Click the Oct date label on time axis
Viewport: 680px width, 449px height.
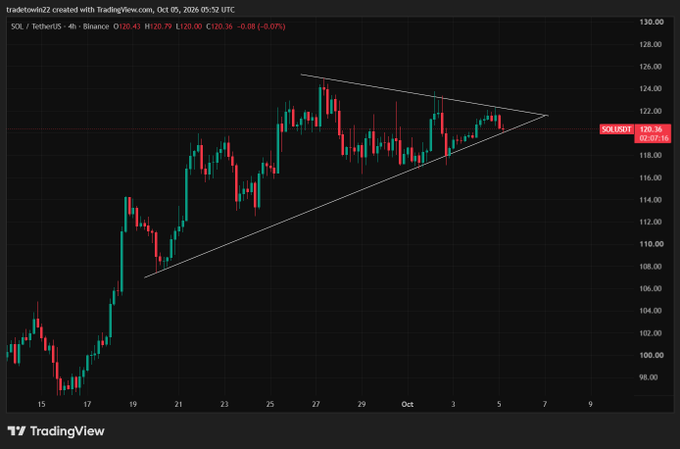coord(407,404)
